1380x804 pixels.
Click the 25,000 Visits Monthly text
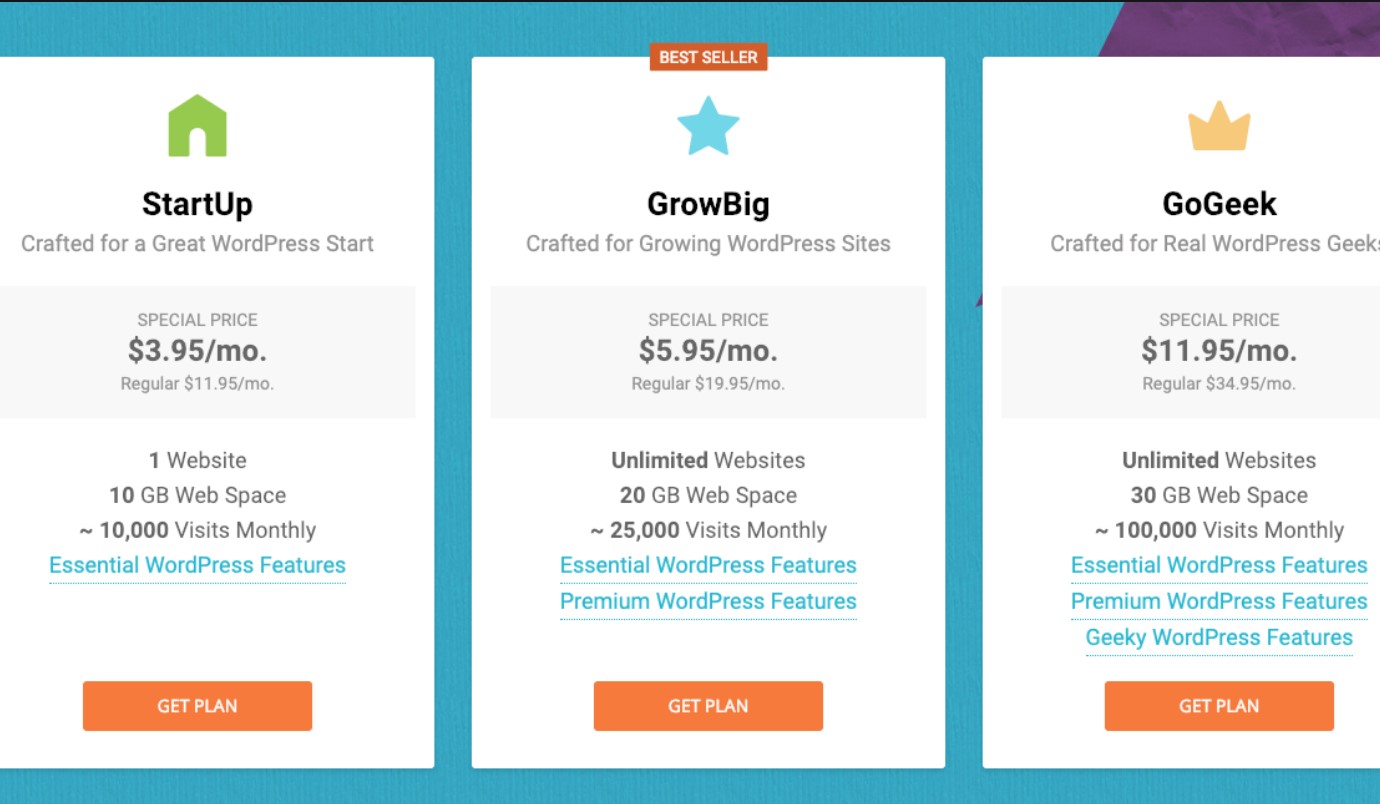(x=708, y=530)
